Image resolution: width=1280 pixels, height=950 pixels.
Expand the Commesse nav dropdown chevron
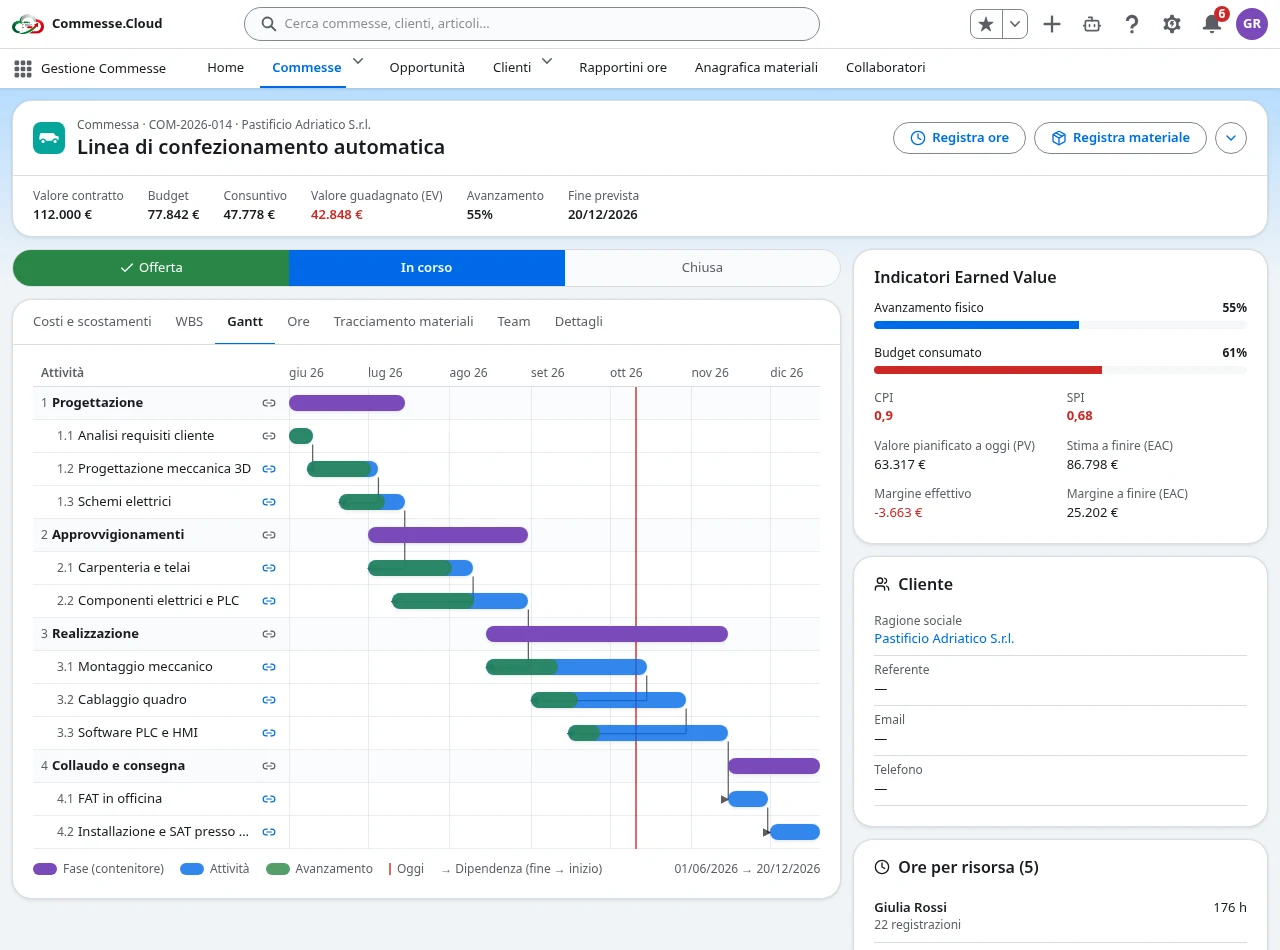(358, 62)
